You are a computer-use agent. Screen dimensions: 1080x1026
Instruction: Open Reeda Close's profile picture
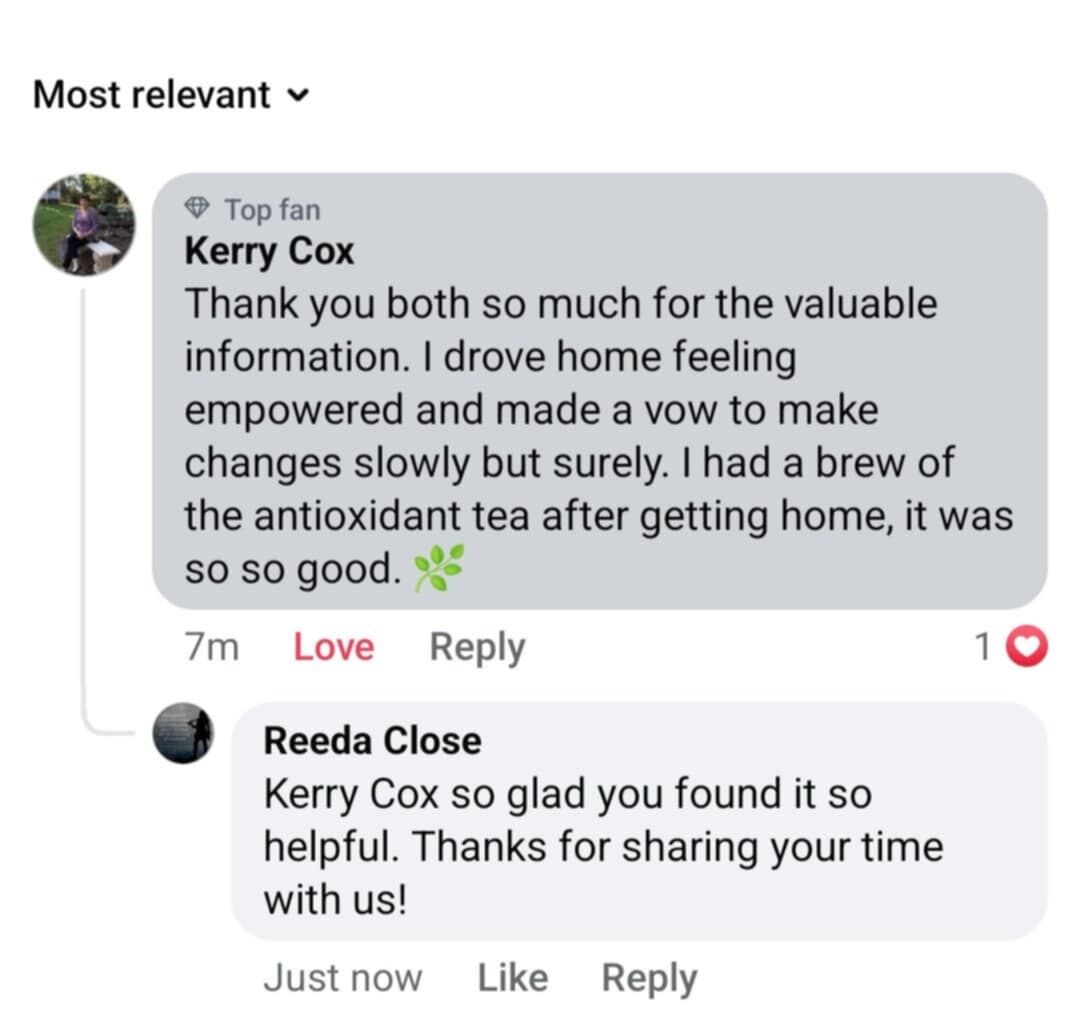(x=182, y=733)
